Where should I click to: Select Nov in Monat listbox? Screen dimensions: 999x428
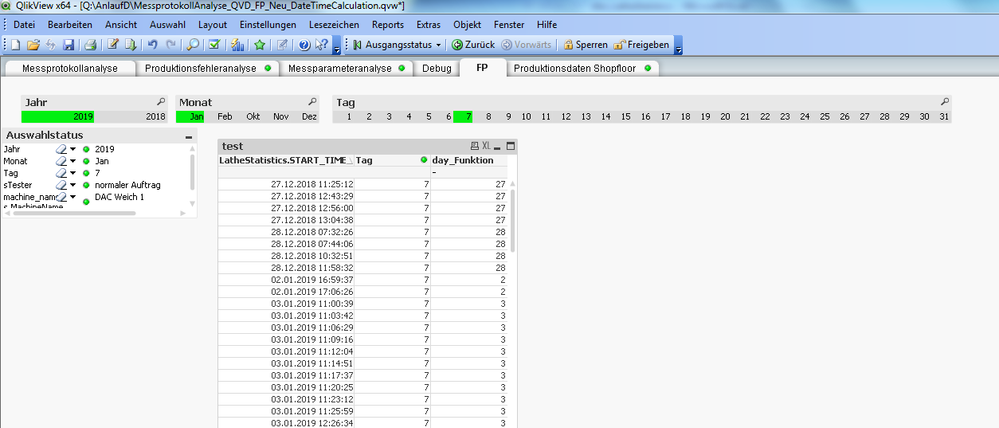[x=281, y=117]
